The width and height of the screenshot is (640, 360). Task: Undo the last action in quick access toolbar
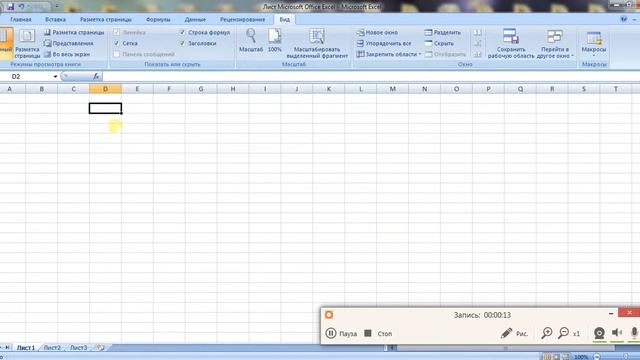tap(22, 6)
